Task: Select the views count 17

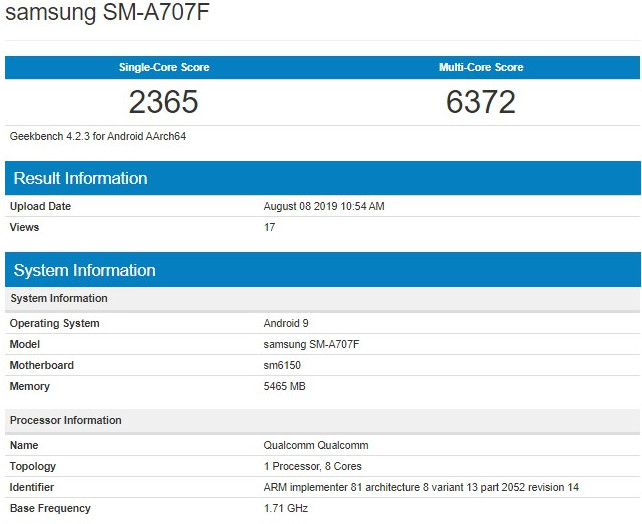Action: point(269,227)
